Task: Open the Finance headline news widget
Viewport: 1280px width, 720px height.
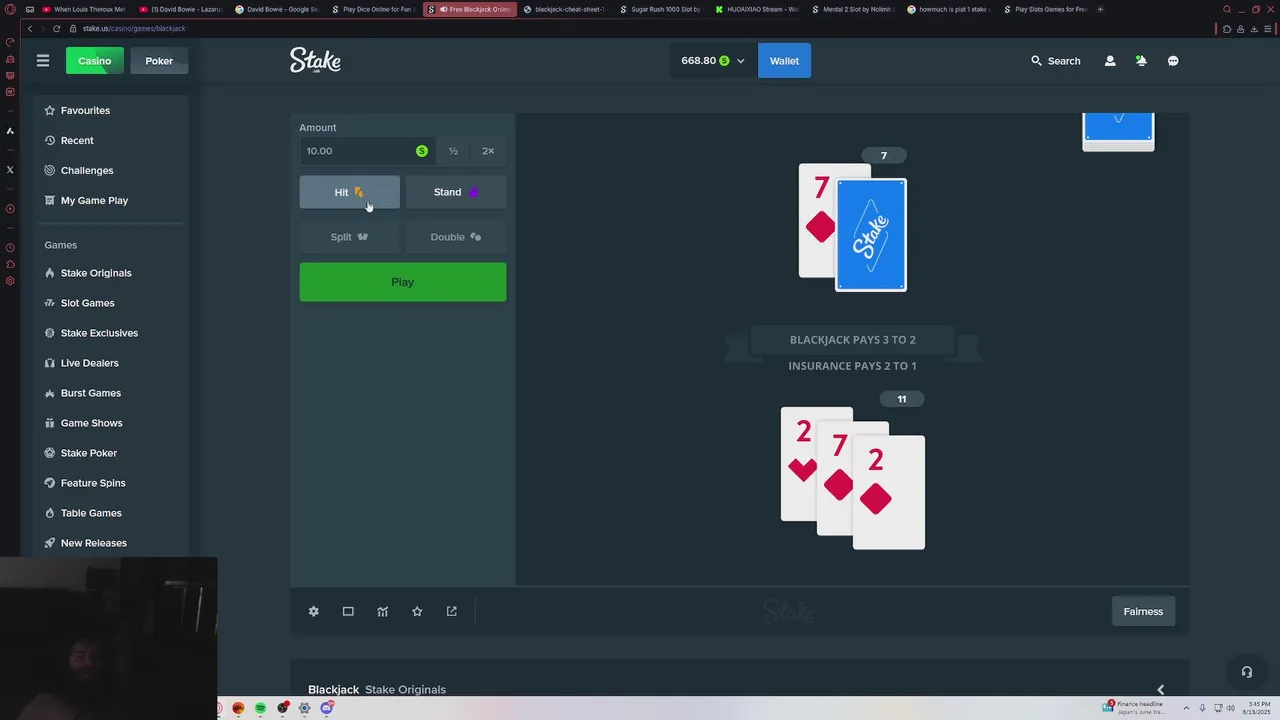Action: pos(1133,708)
